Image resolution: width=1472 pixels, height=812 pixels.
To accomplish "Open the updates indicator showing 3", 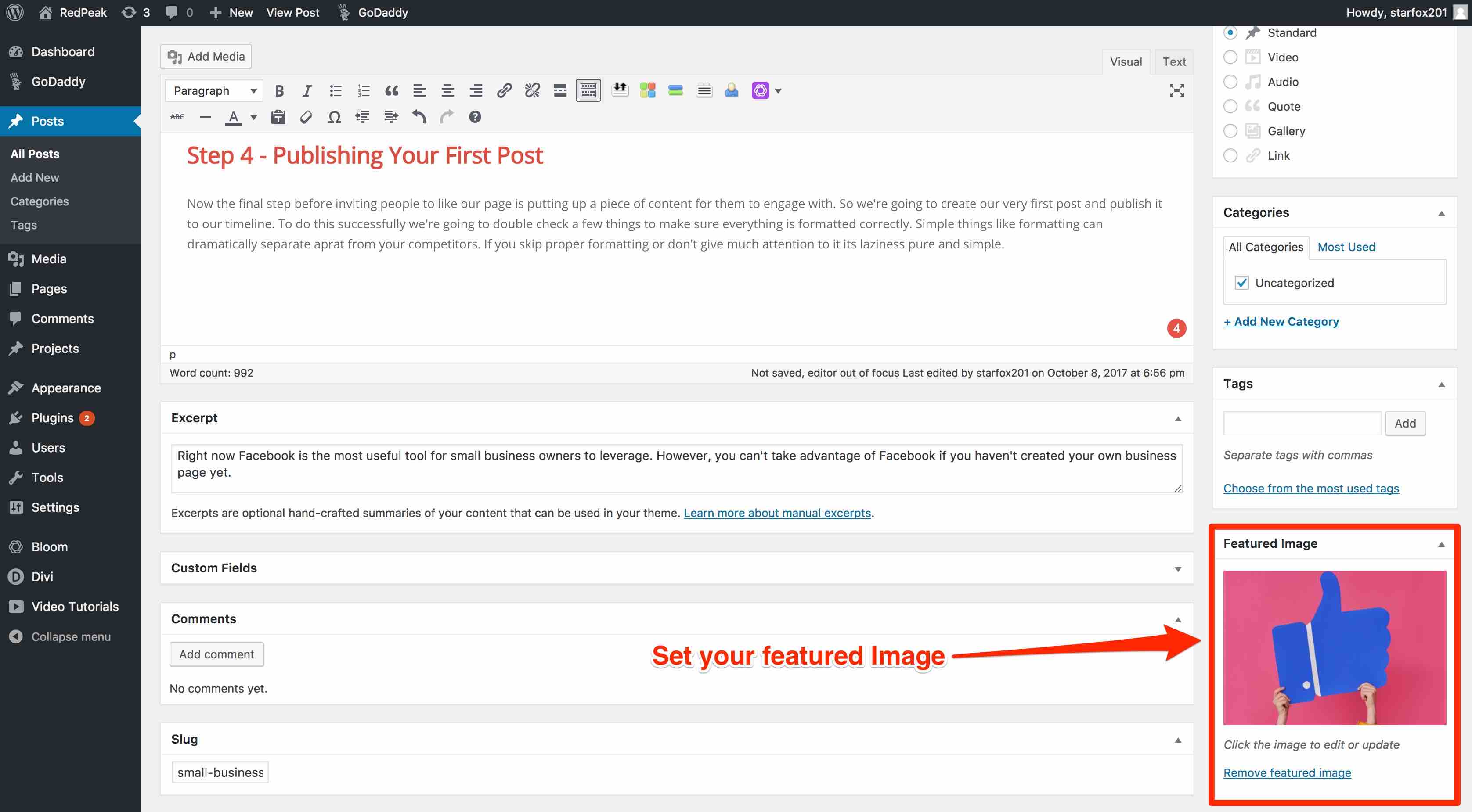I will tap(136, 13).
